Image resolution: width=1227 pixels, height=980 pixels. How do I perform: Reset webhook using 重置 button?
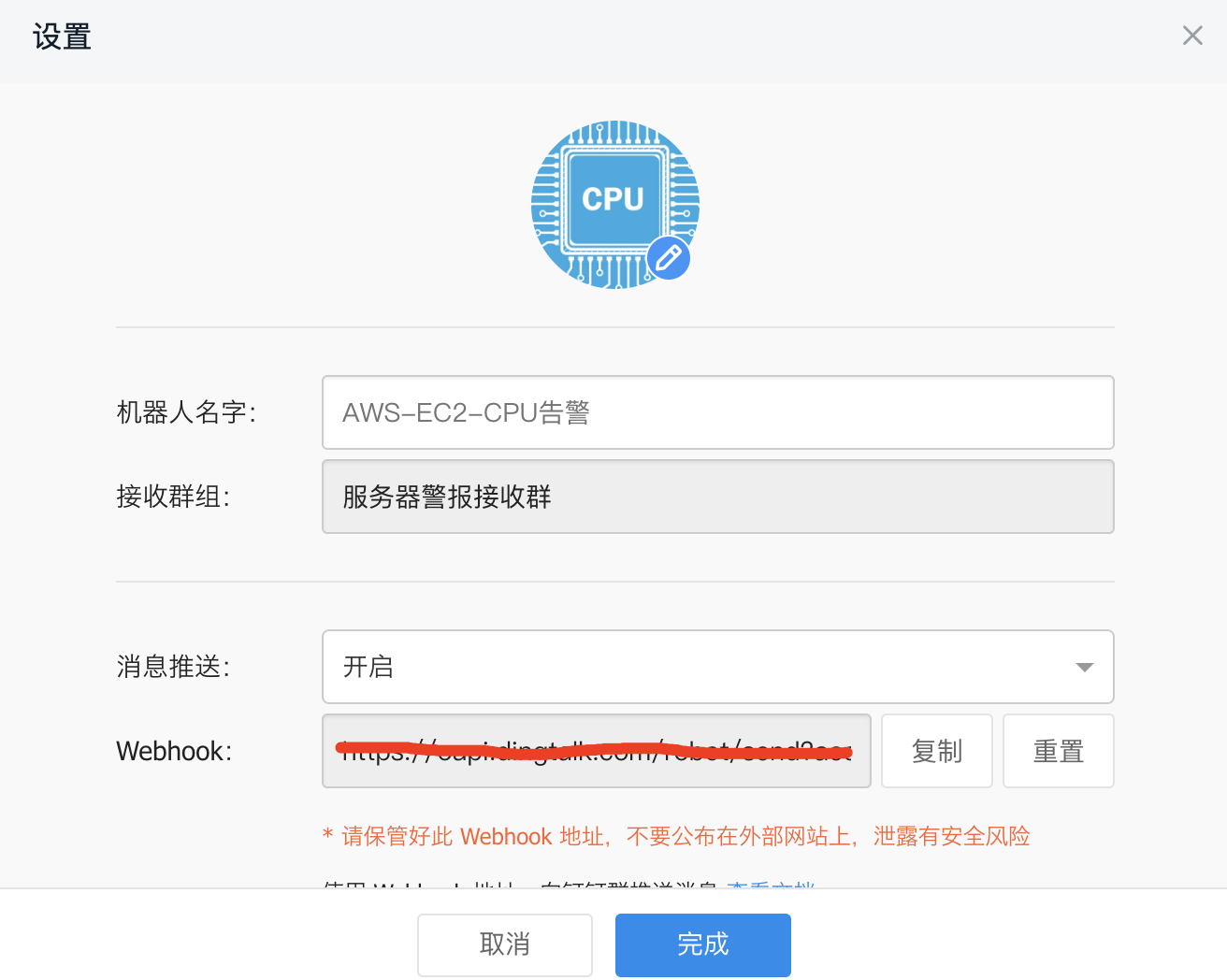(x=1059, y=751)
